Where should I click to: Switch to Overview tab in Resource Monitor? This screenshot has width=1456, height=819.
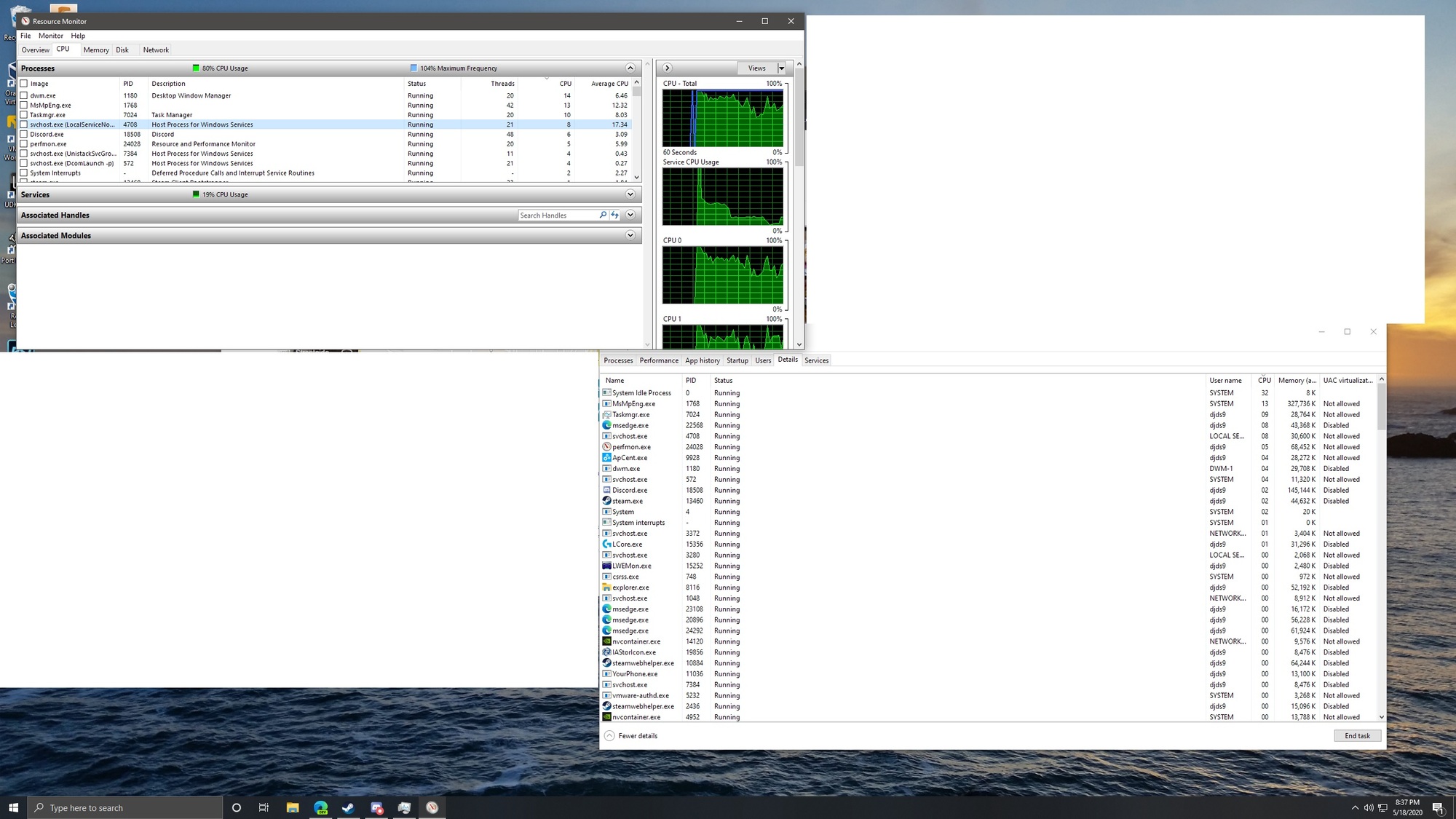point(35,50)
